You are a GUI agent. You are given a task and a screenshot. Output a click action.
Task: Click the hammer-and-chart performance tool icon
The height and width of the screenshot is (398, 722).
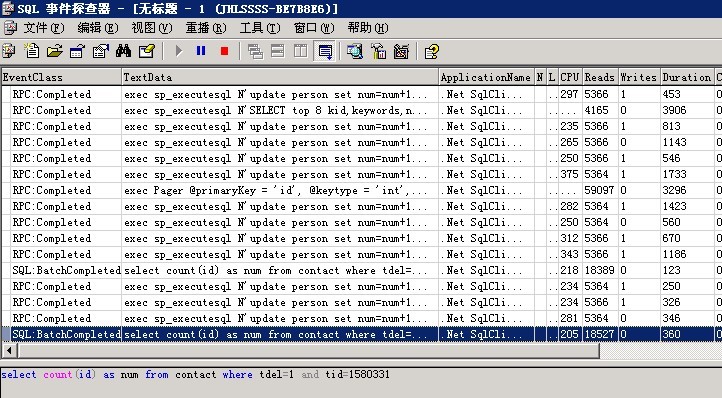point(378,51)
